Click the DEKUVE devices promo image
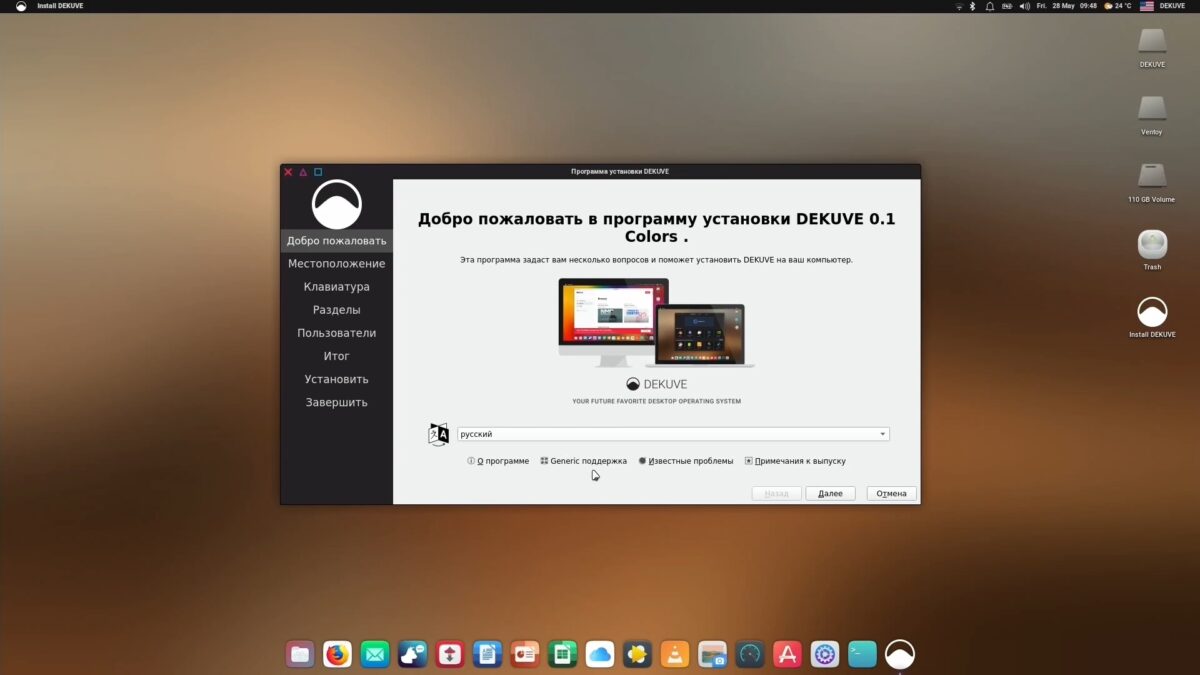The height and width of the screenshot is (675, 1200). tap(656, 323)
